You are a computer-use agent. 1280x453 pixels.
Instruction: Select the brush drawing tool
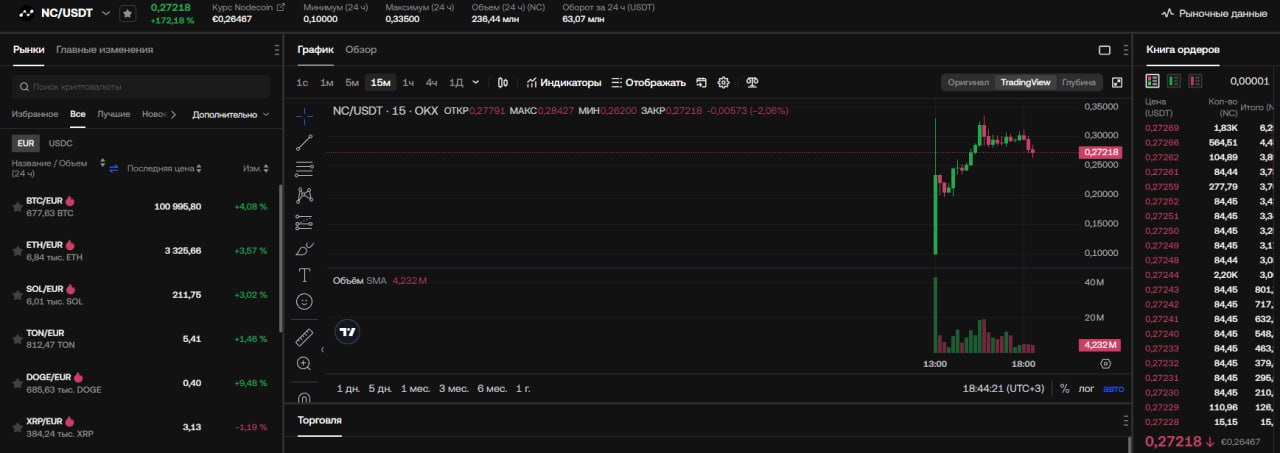pyautogui.click(x=304, y=248)
